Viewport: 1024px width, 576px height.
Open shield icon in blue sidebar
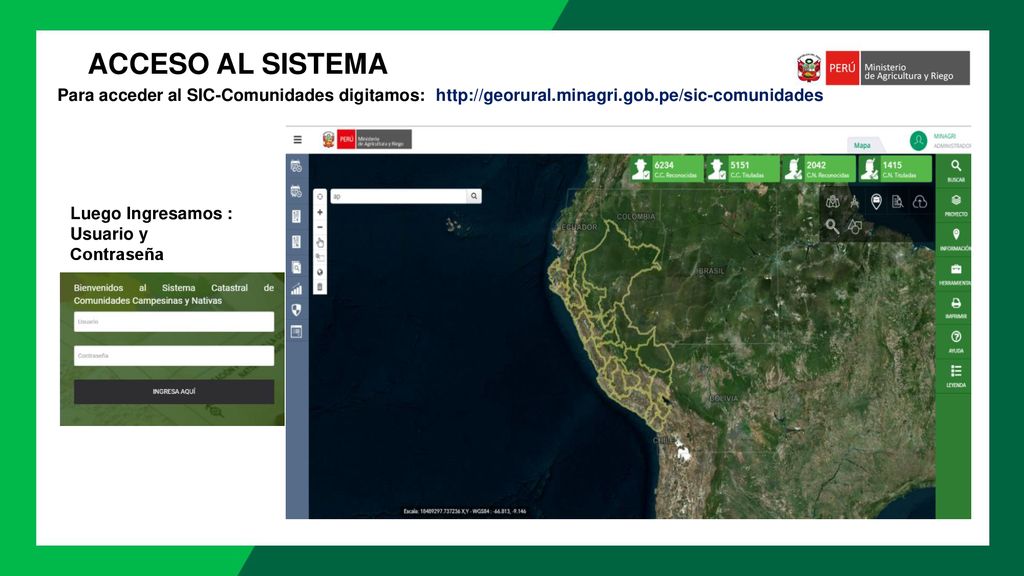(296, 310)
